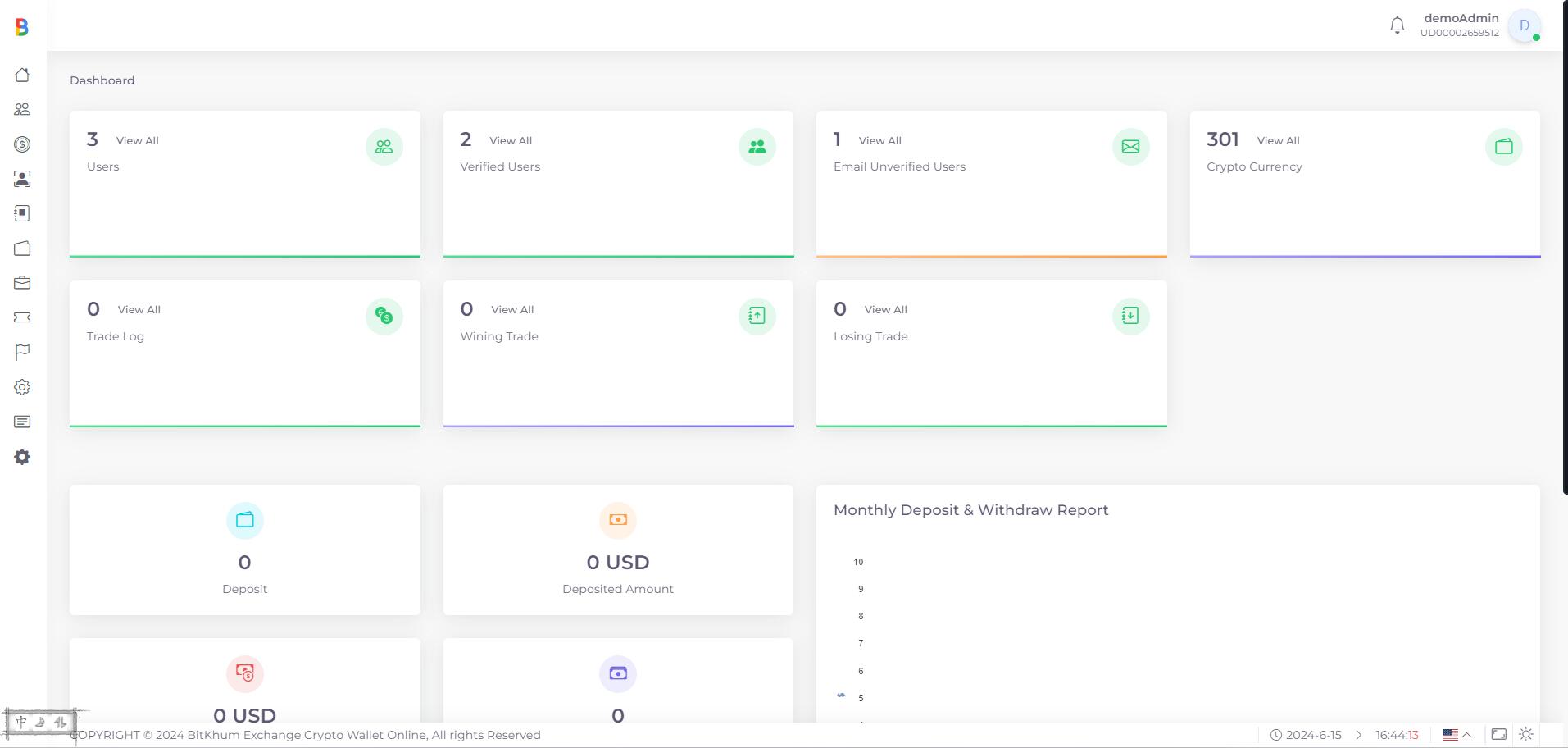This screenshot has height=748, width=1568.
Task: Open the outlined gear sidebar icon
Action: point(22,387)
